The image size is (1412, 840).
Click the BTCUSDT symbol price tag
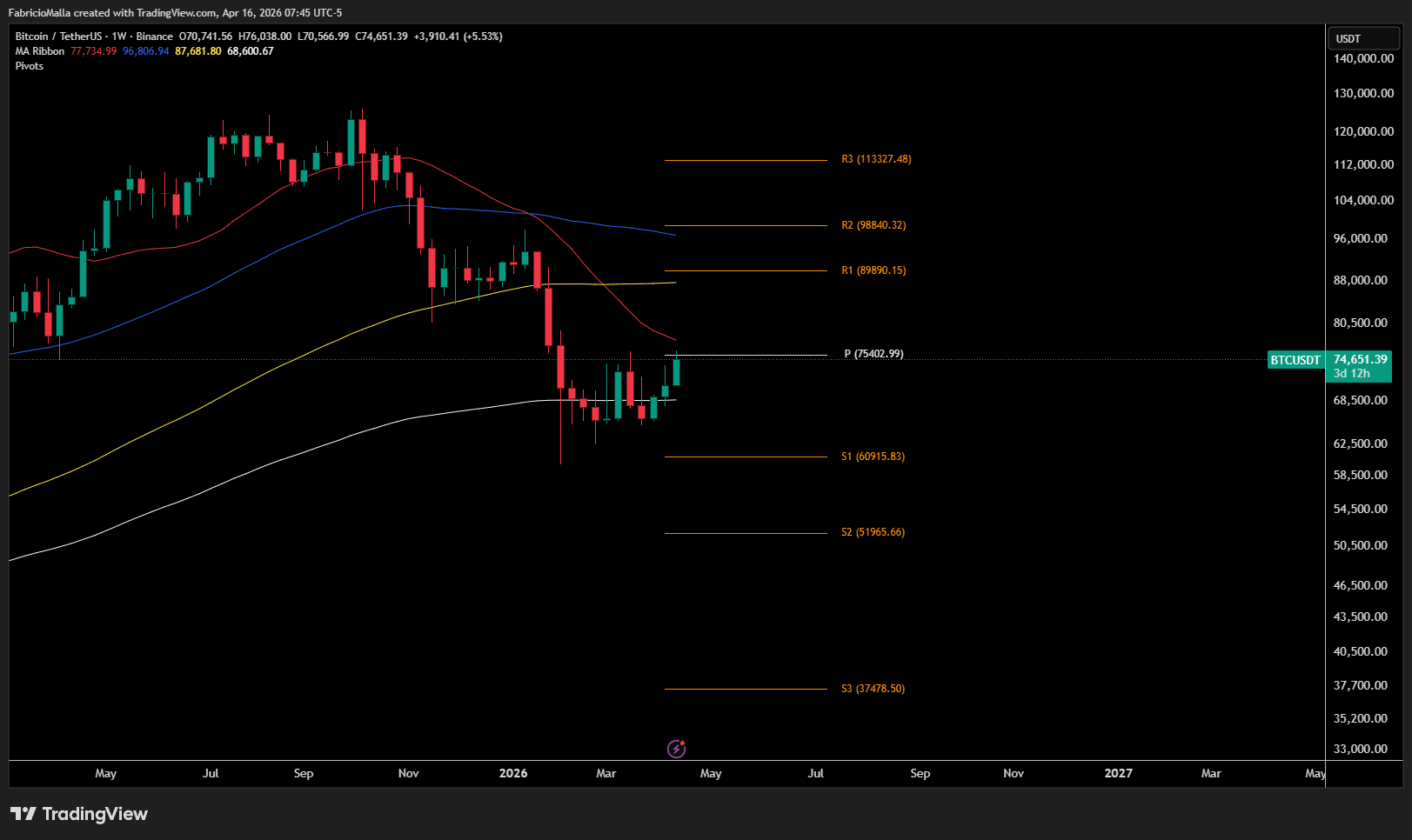(1295, 360)
